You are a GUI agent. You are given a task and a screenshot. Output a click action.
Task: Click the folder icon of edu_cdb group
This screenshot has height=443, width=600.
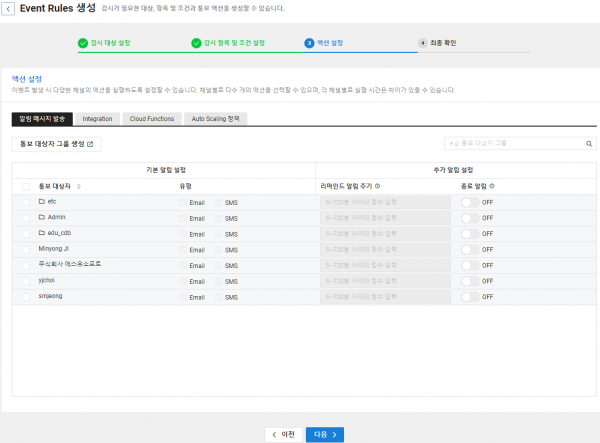coord(42,233)
